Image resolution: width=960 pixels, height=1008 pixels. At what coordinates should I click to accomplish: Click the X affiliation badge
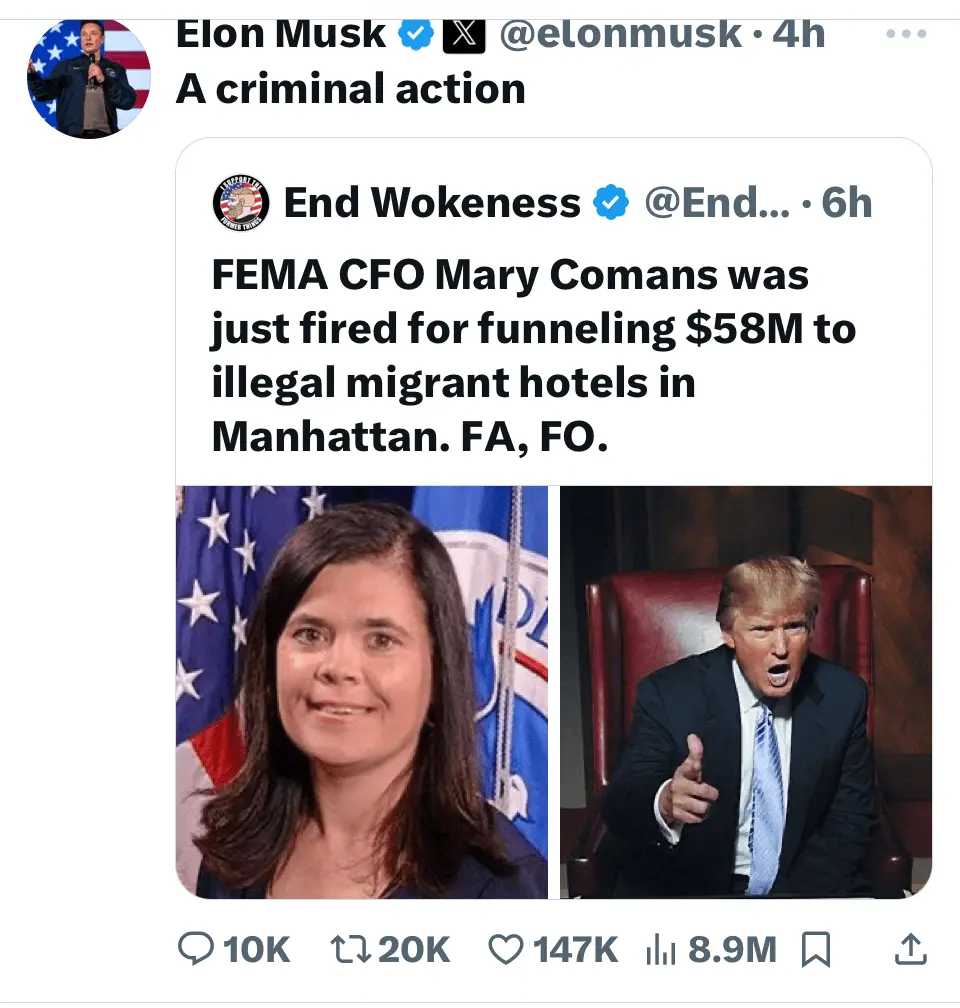coord(460,35)
